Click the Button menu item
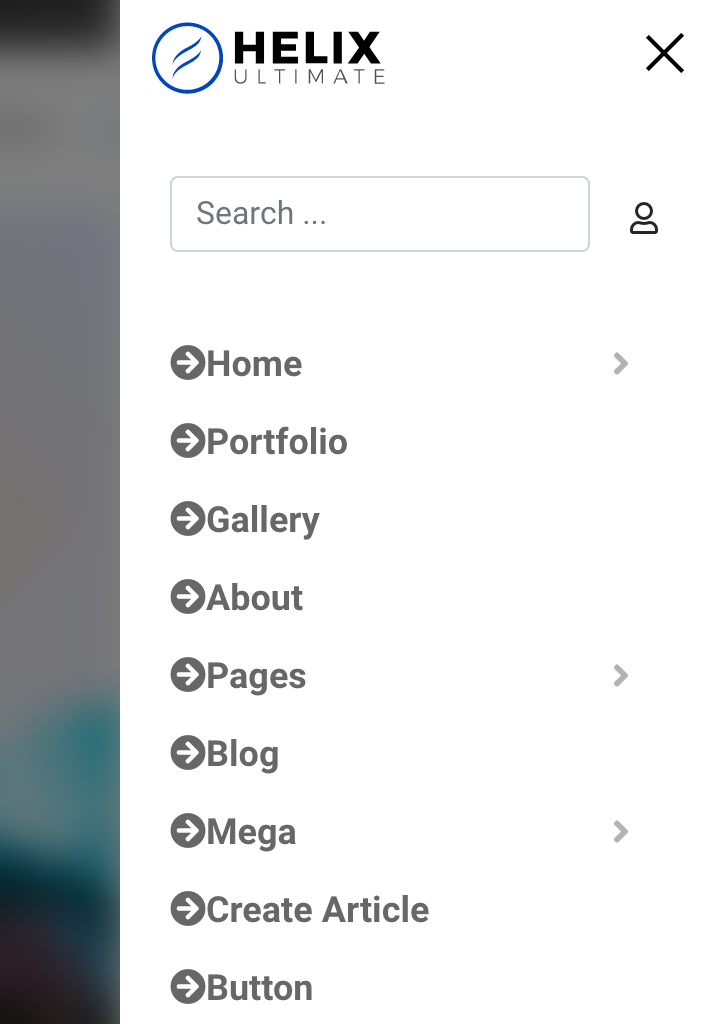The width and height of the screenshot is (718, 1024). (260, 988)
